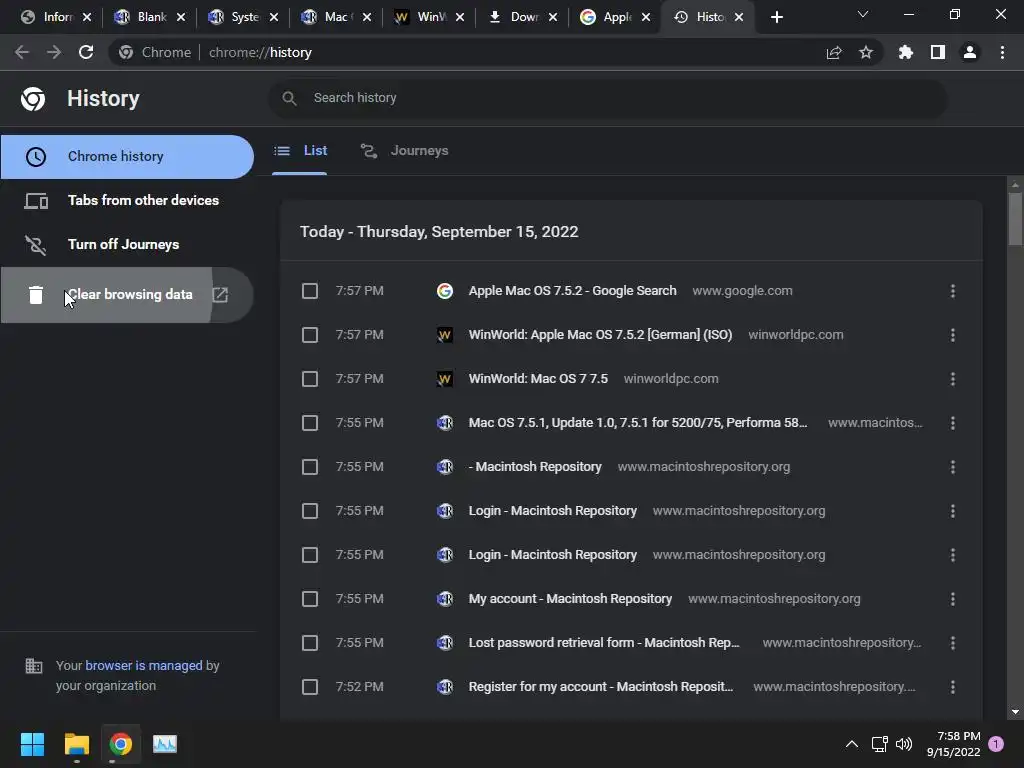Click the forward navigation arrow

(54, 52)
